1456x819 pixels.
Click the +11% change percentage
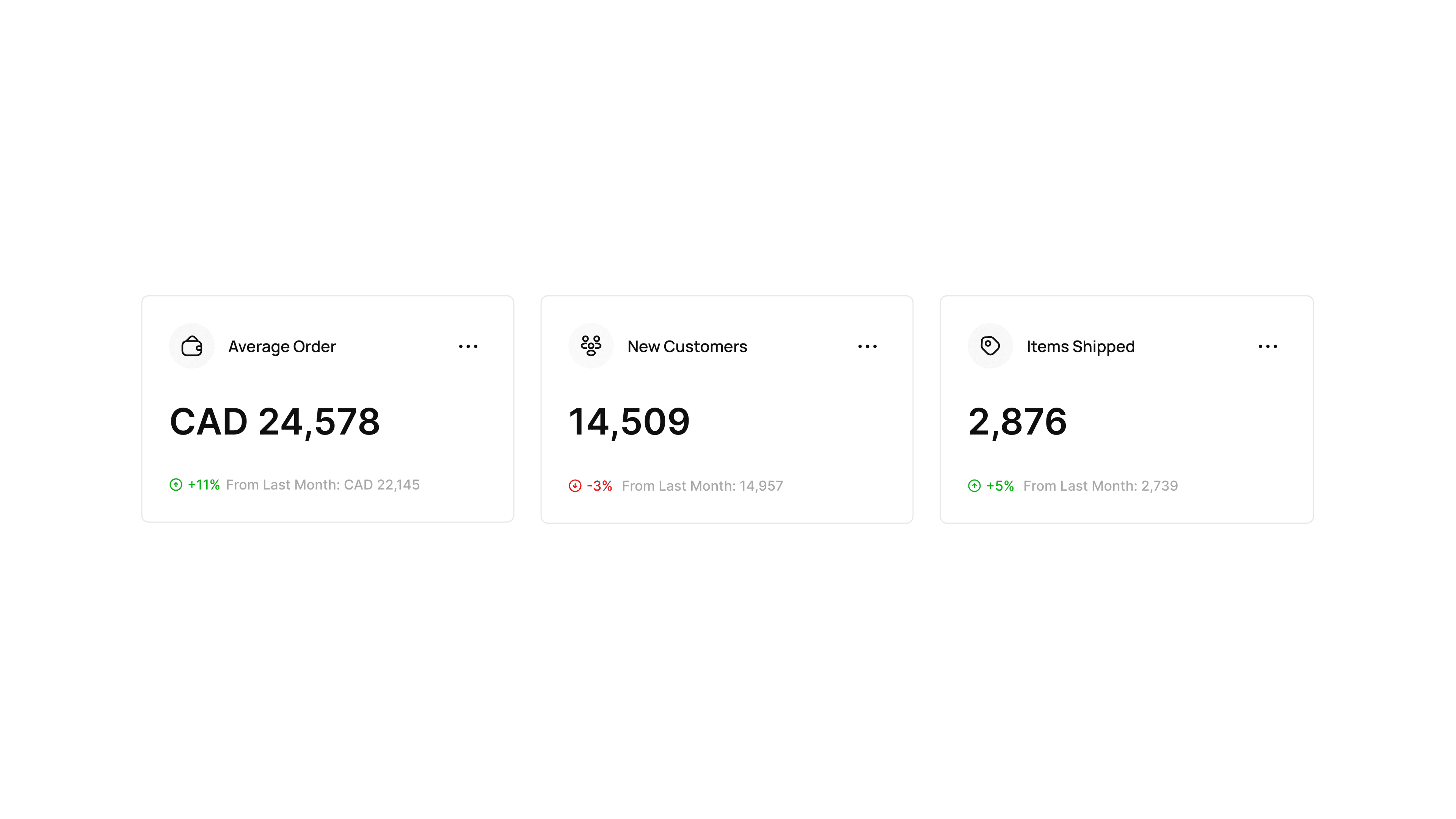coord(204,485)
